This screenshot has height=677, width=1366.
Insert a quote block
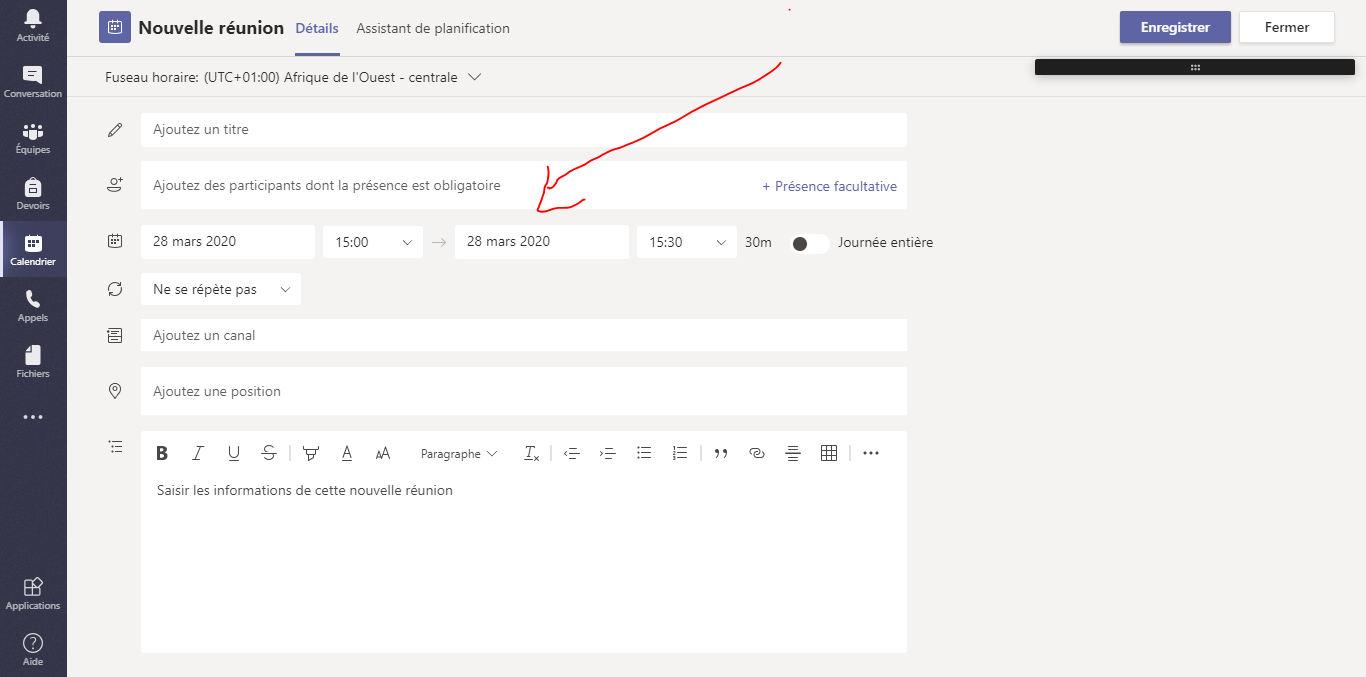click(x=721, y=453)
